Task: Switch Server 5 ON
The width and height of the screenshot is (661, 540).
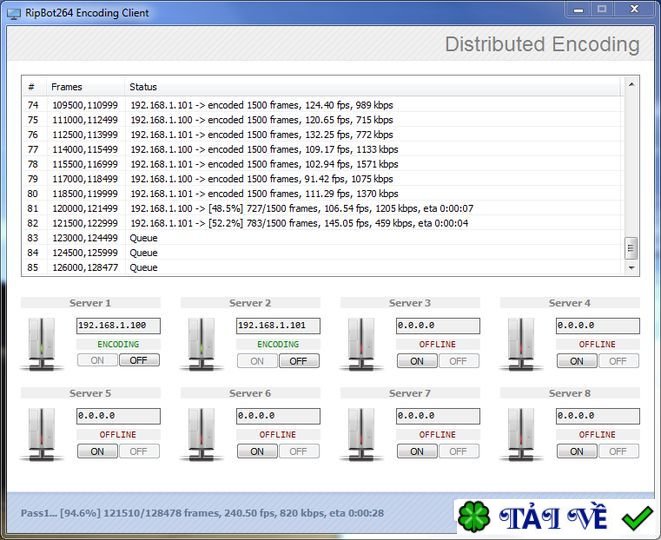Action: pyautogui.click(x=97, y=451)
